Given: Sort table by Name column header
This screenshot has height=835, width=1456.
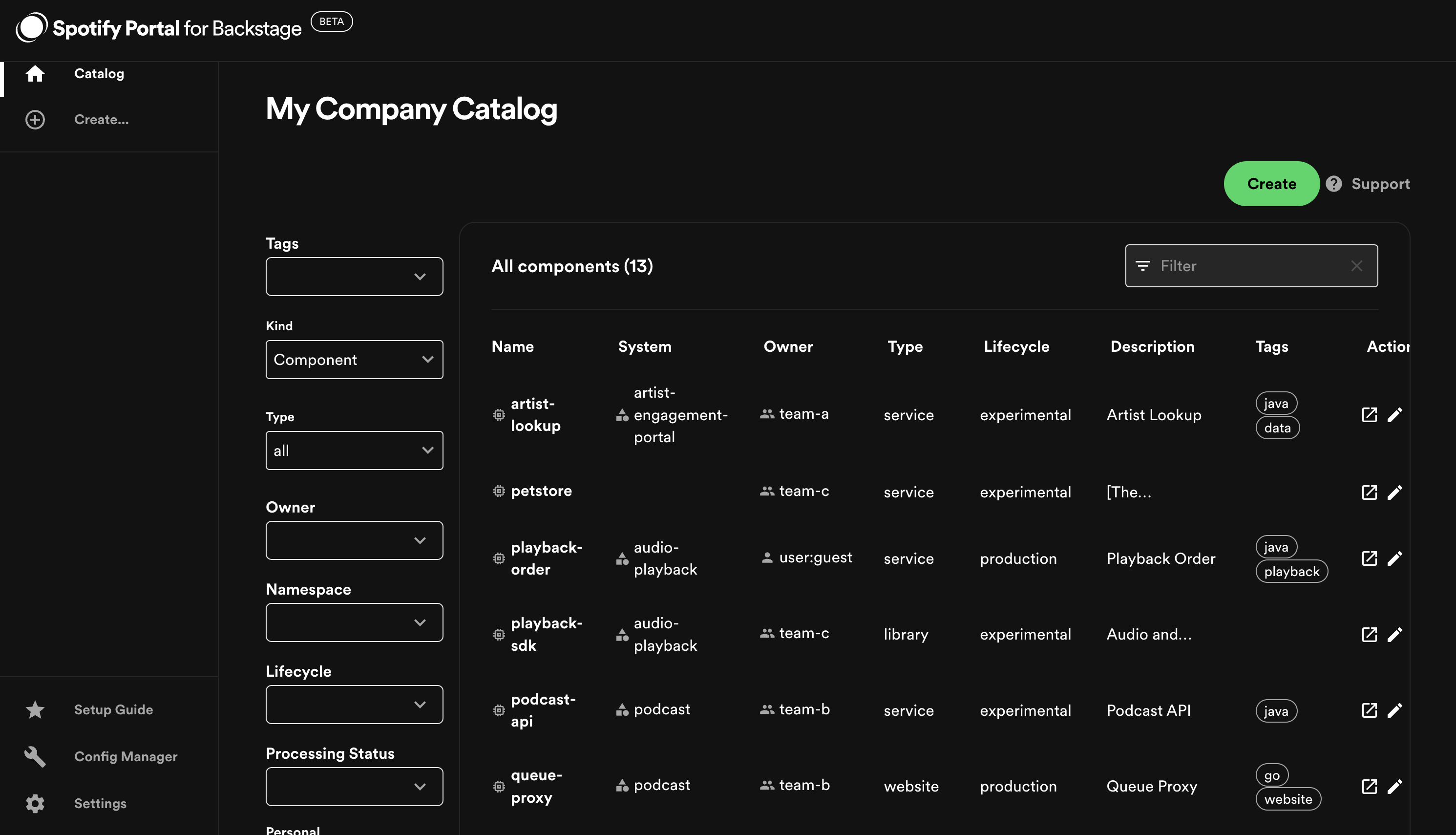Looking at the screenshot, I should click(512, 346).
